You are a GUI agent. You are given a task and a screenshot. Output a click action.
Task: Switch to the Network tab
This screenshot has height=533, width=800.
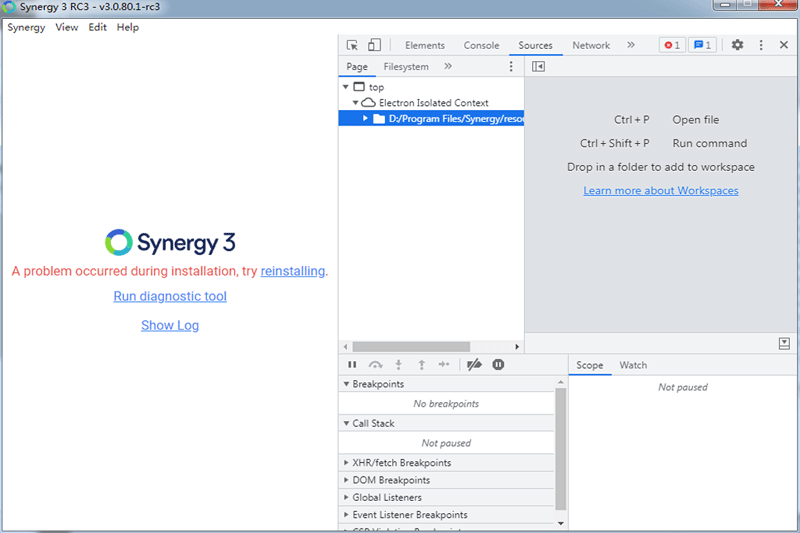(591, 45)
